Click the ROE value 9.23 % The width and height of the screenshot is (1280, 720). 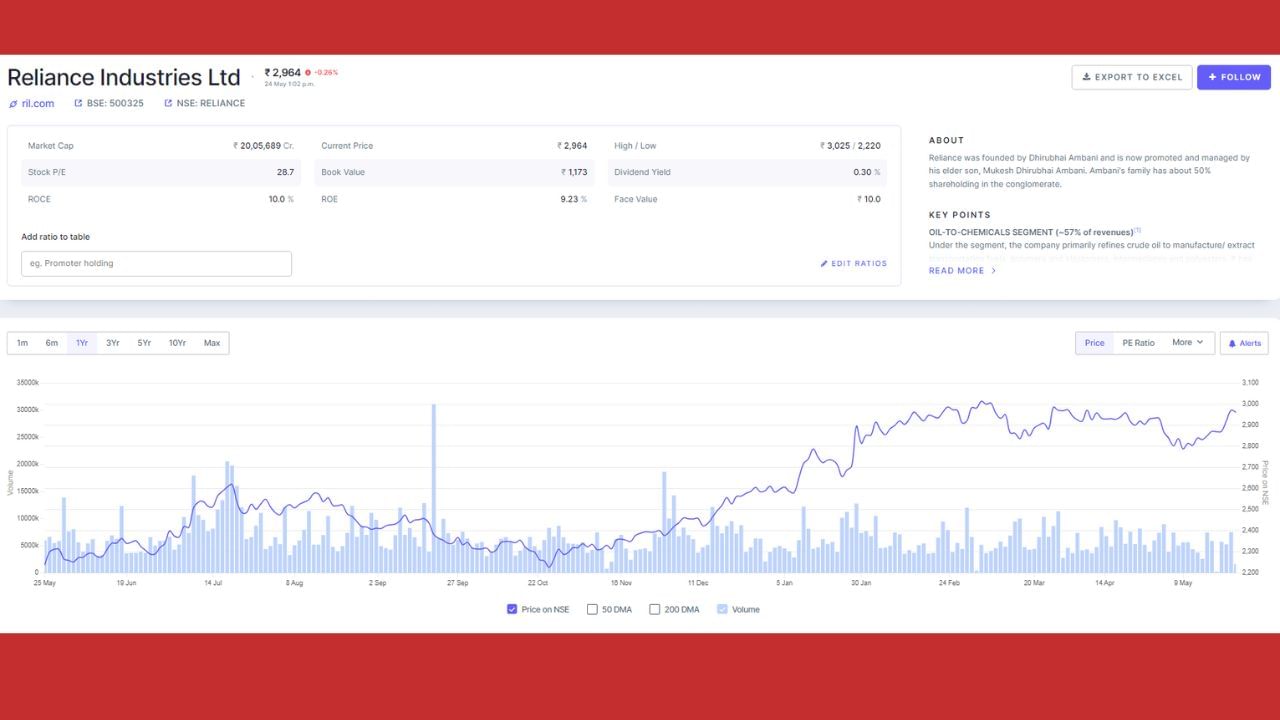click(574, 199)
